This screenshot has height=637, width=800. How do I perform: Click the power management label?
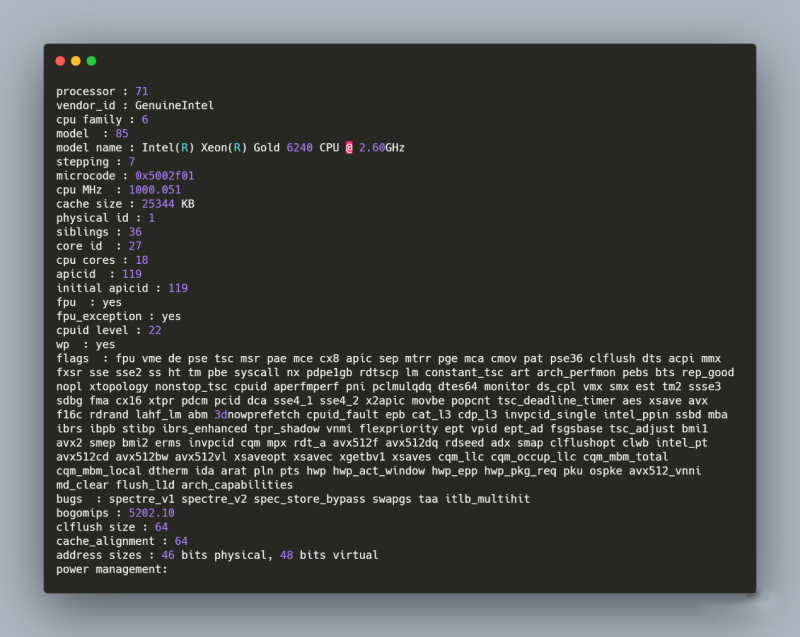[112, 569]
